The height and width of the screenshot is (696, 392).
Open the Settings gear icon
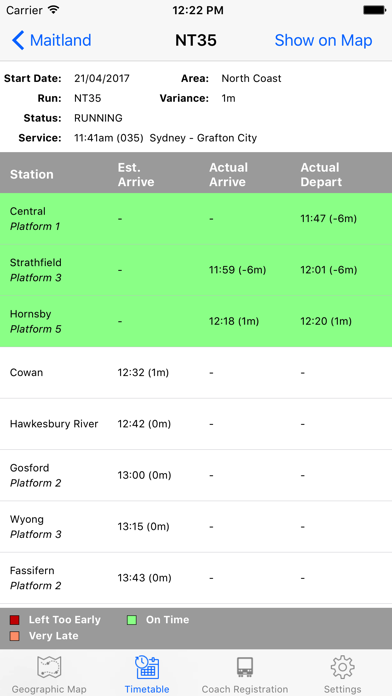pyautogui.click(x=342, y=667)
